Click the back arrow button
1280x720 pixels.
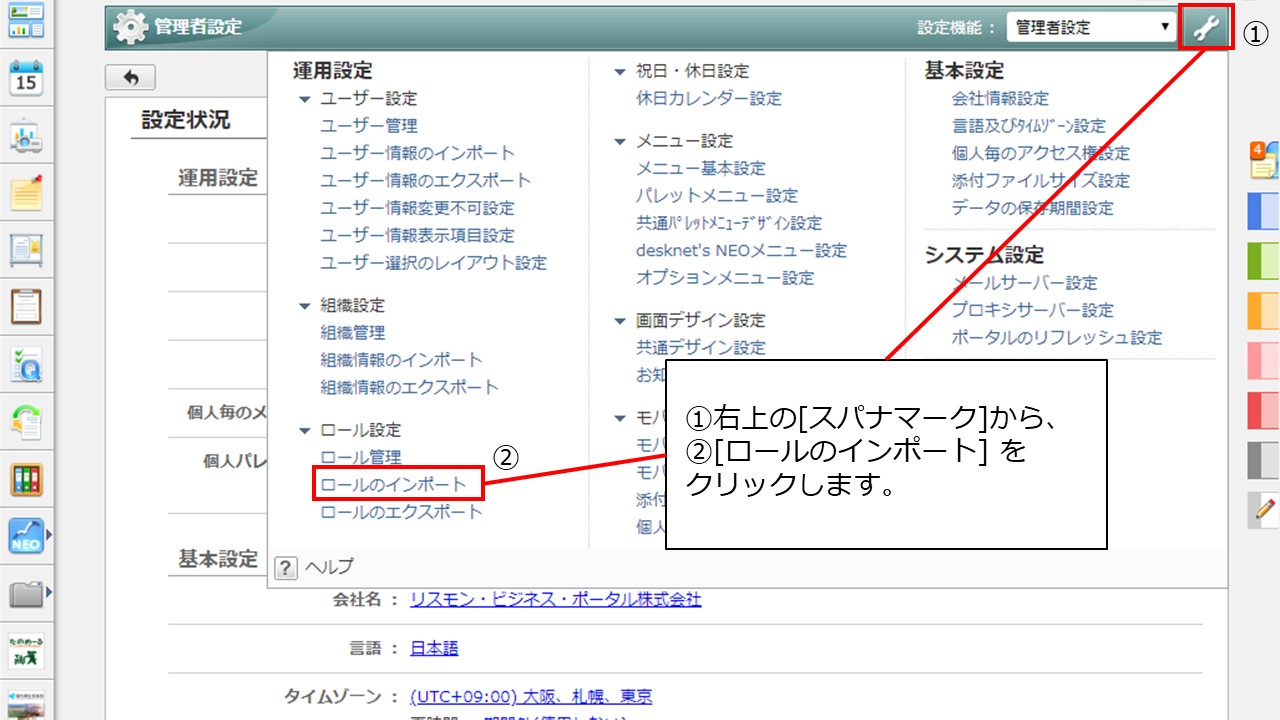coord(130,78)
